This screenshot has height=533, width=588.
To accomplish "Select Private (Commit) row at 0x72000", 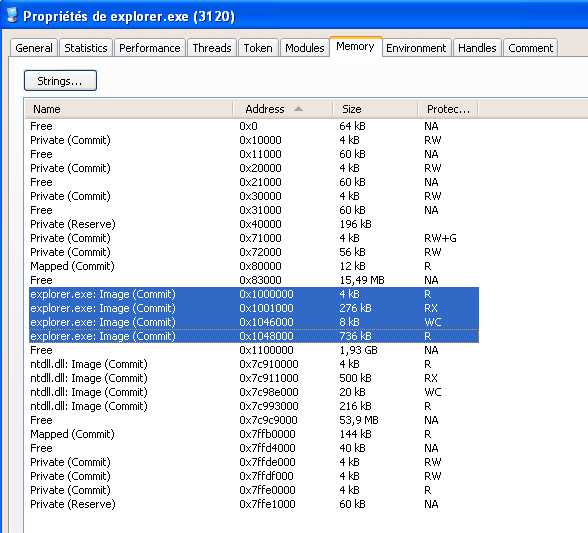I will [x=254, y=252].
